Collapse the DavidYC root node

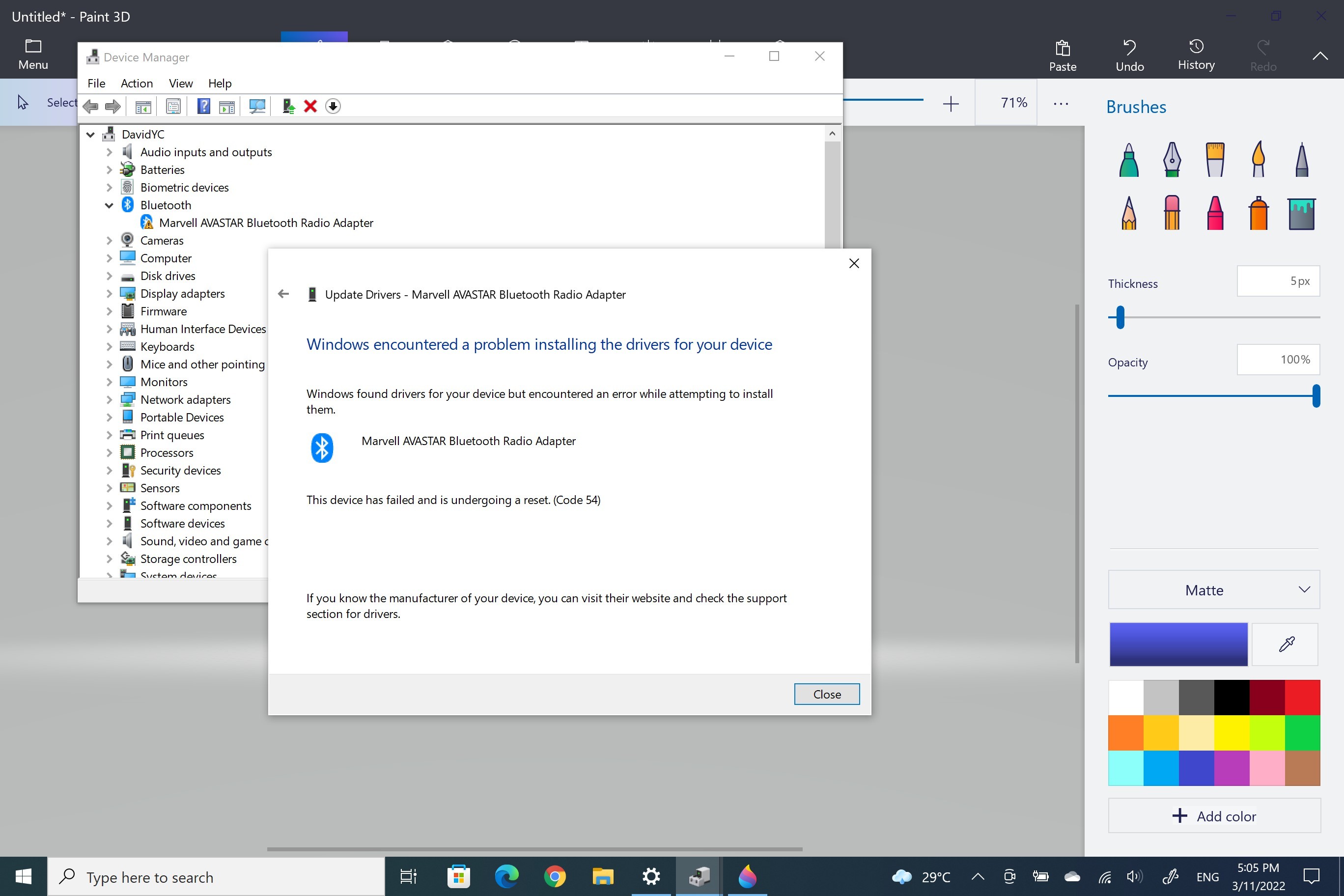pos(90,135)
